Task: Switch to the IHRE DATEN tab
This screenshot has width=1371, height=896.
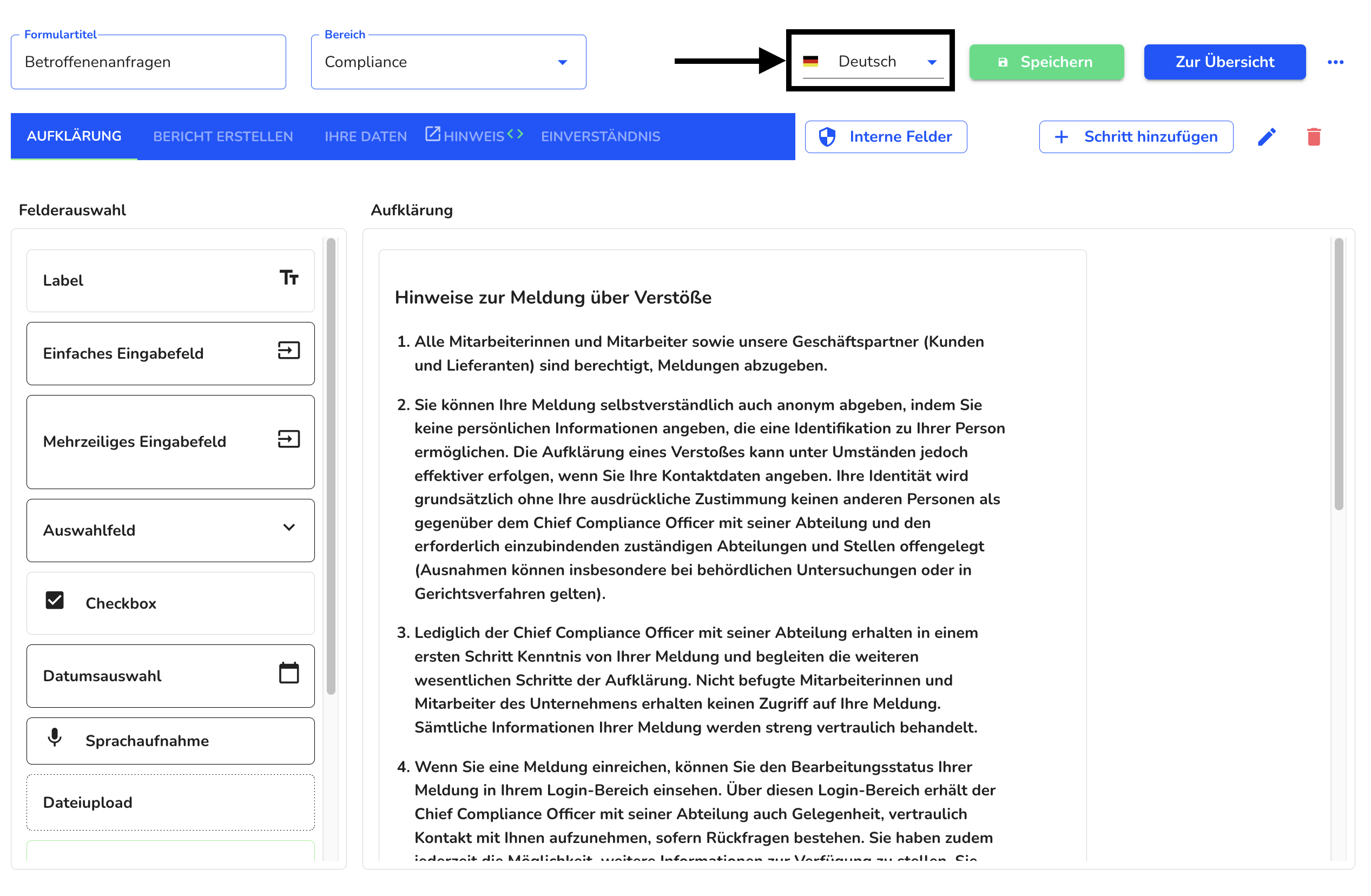Action: click(366, 136)
